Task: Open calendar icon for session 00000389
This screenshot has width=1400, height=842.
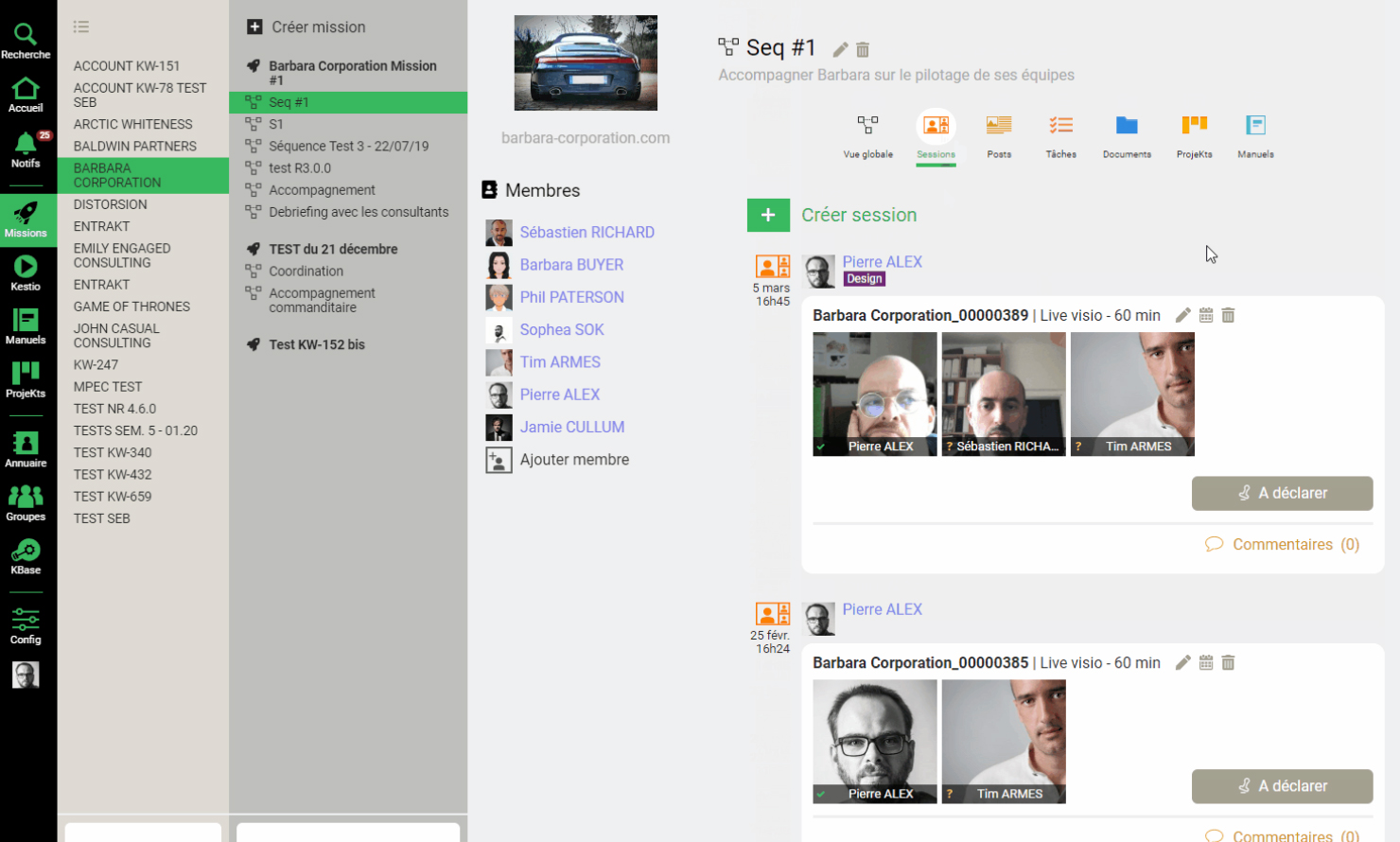Action: click(x=1206, y=316)
